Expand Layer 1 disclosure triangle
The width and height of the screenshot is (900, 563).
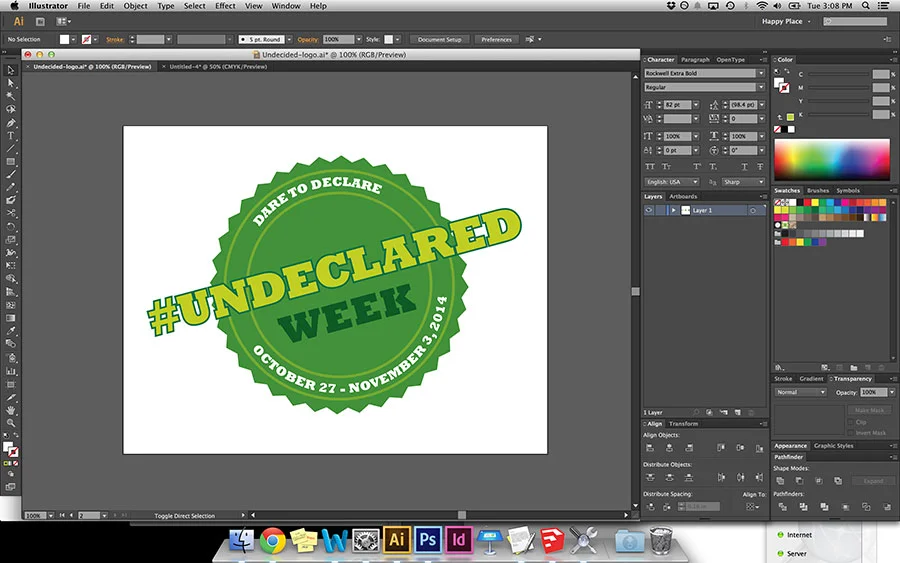[x=673, y=211]
